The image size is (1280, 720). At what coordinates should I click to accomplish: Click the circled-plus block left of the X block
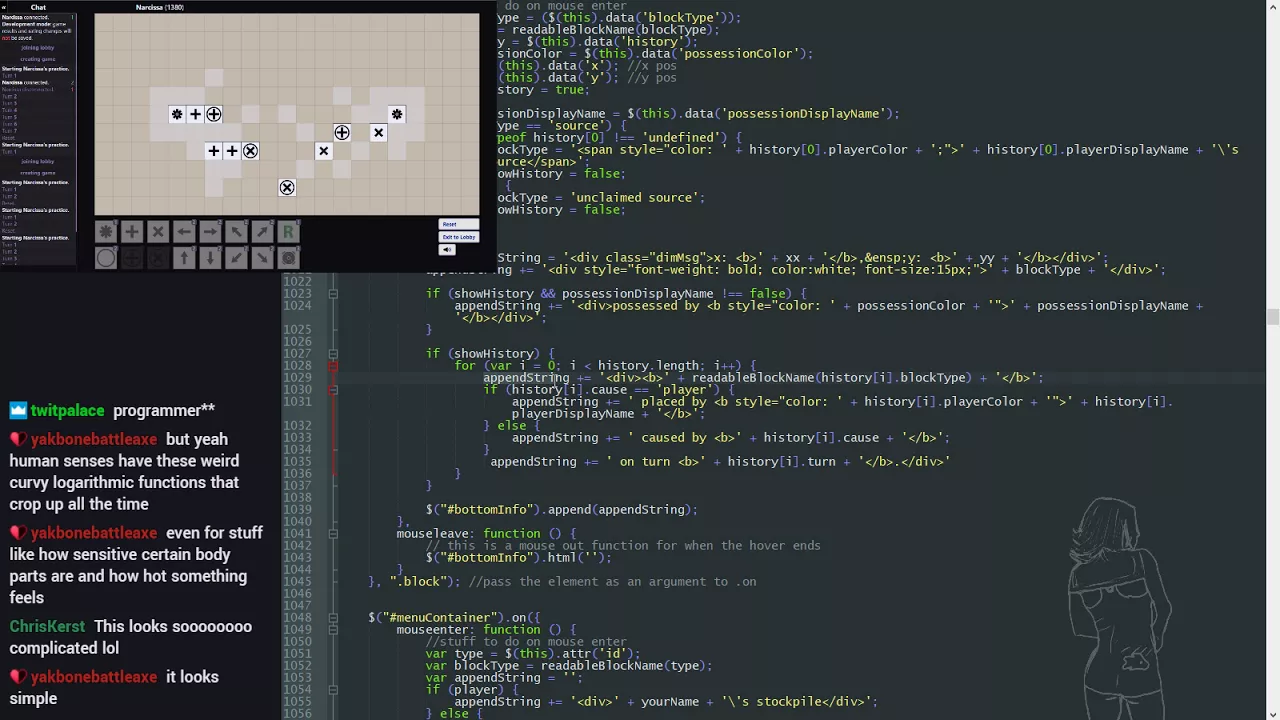point(342,132)
